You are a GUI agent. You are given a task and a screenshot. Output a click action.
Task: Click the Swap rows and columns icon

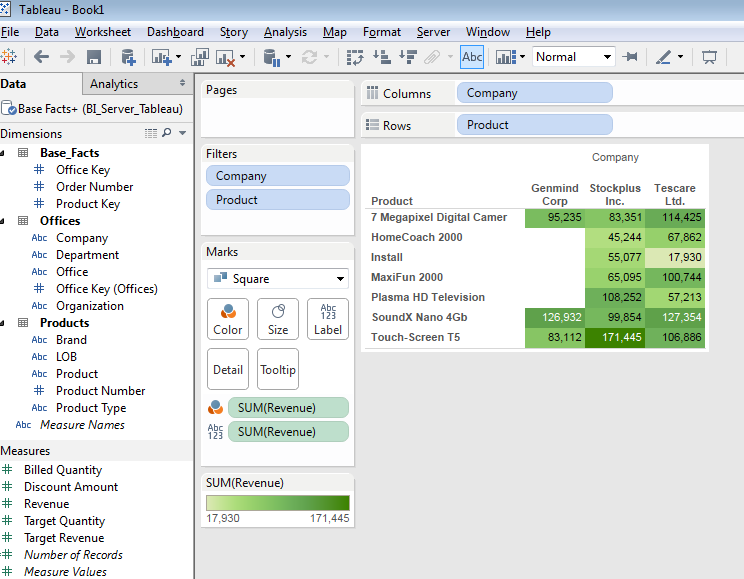point(355,57)
